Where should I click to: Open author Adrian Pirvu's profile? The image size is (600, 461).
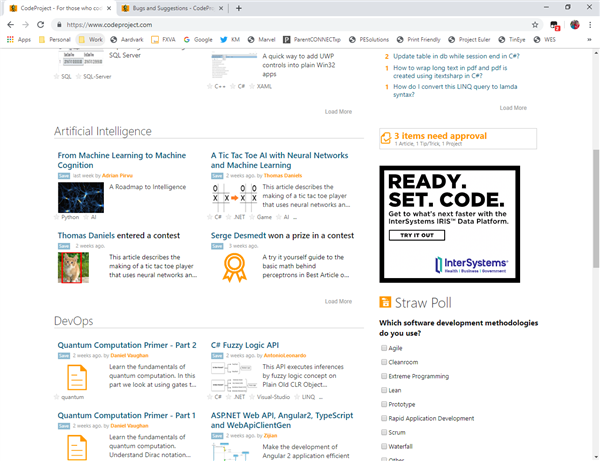[117, 176]
